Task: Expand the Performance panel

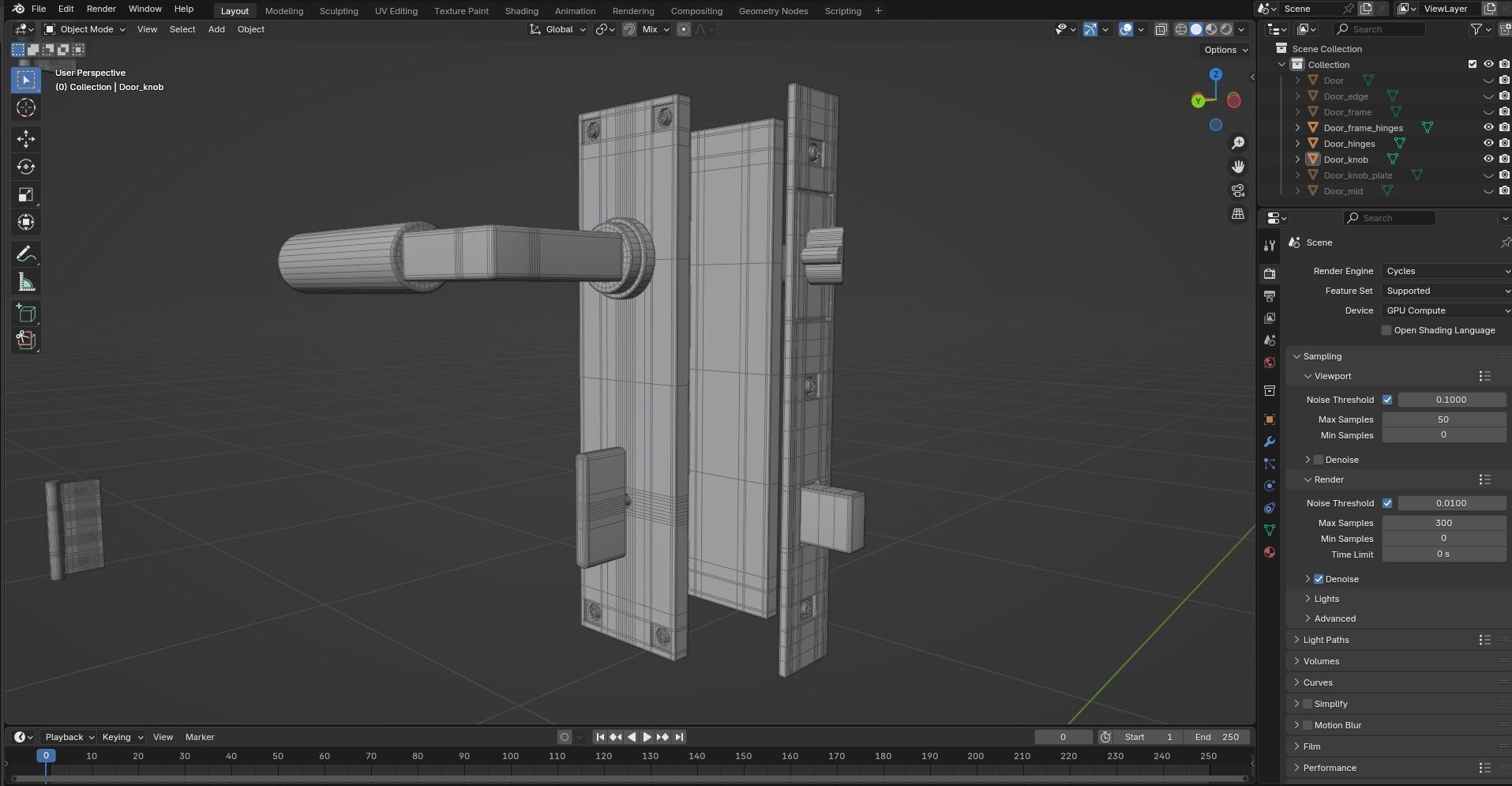Action: pos(1330,768)
